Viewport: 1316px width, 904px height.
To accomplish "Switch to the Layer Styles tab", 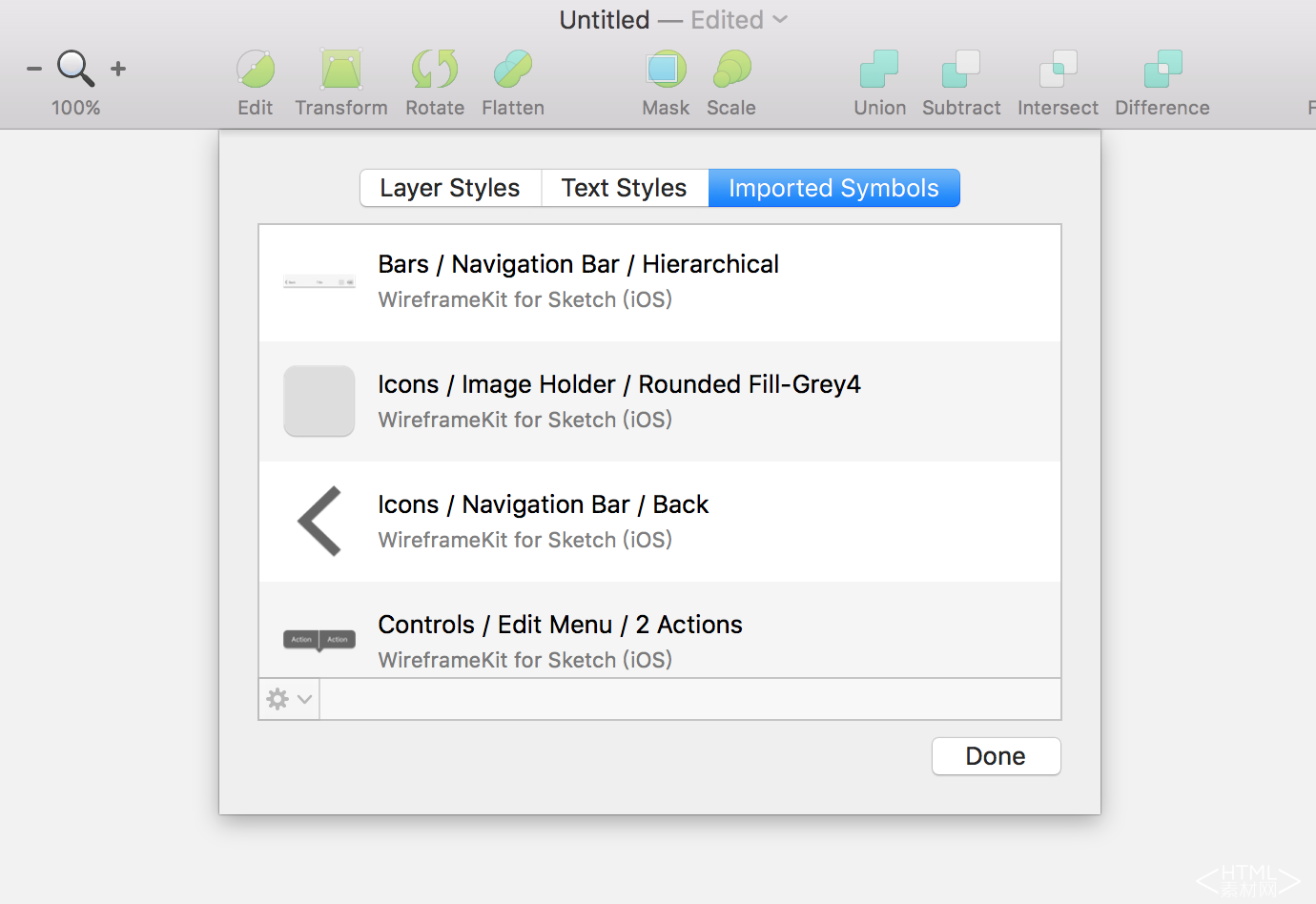I will point(450,188).
